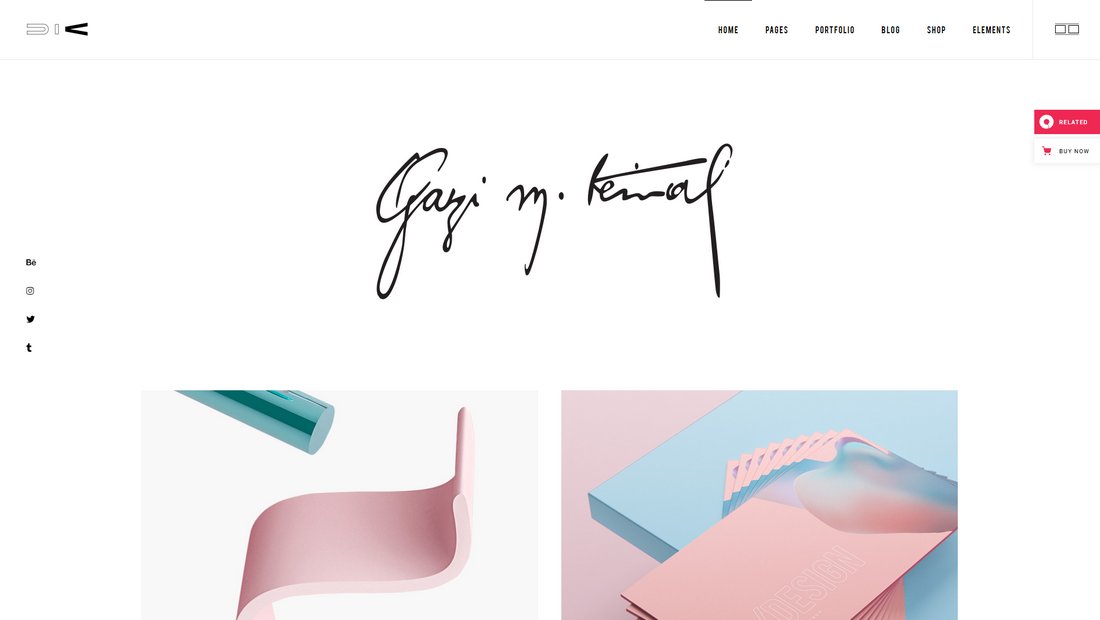Click the Buy Now button

(x=1067, y=151)
